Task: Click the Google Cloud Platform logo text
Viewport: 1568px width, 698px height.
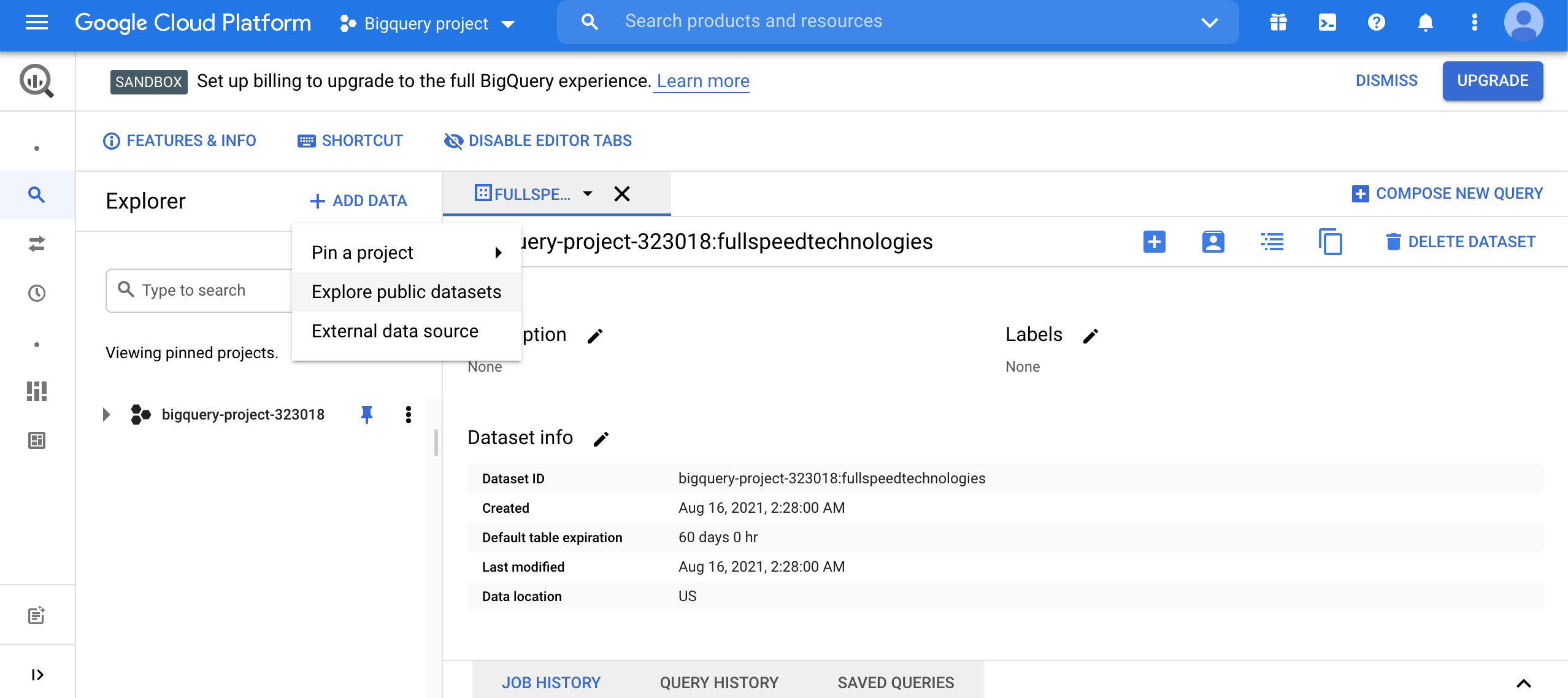Action: pos(193,23)
